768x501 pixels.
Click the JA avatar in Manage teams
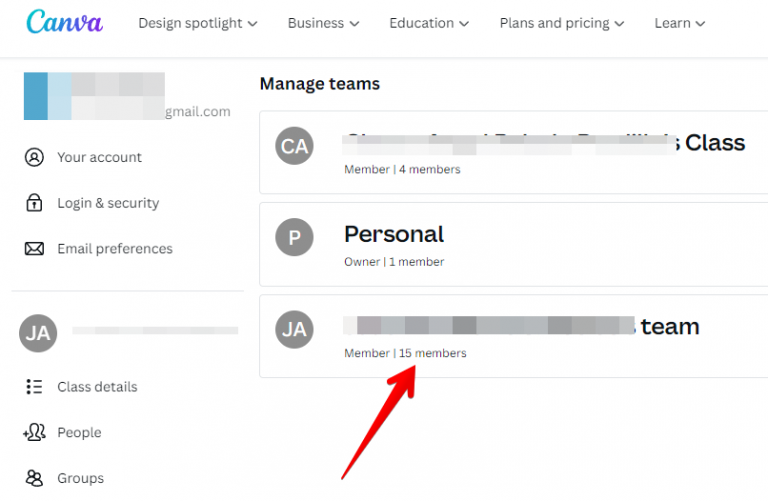[294, 329]
